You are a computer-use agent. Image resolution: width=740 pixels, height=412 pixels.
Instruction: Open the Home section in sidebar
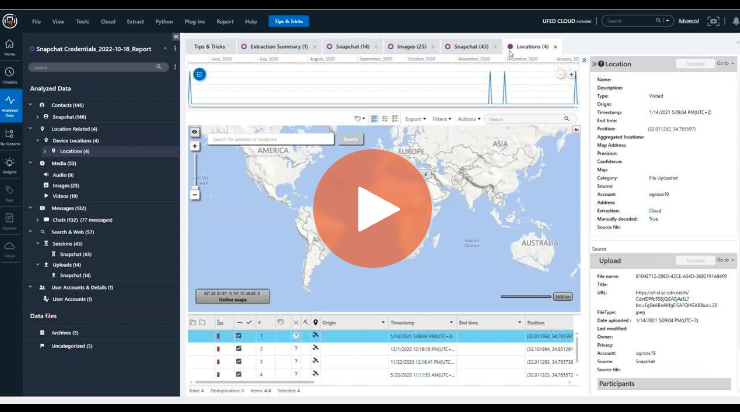[x=9, y=47]
